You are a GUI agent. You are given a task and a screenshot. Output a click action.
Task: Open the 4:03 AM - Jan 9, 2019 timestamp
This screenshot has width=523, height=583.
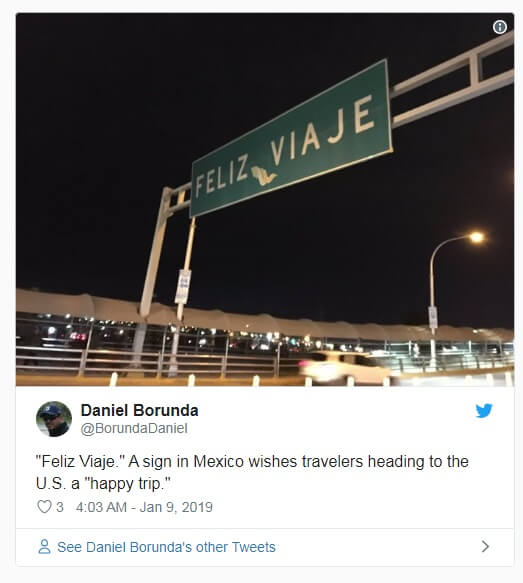point(144,507)
